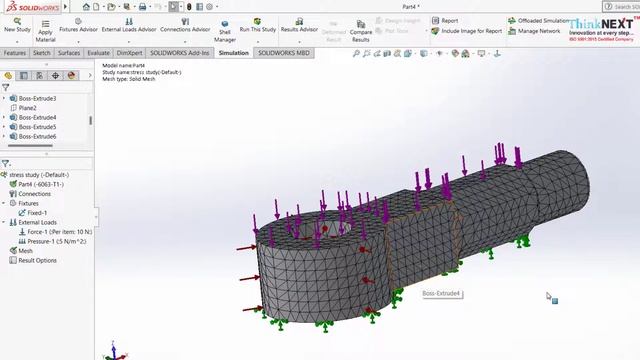The width and height of the screenshot is (640, 360).
Task: Open the ConfigurationManager tab icon
Action: tap(40, 76)
